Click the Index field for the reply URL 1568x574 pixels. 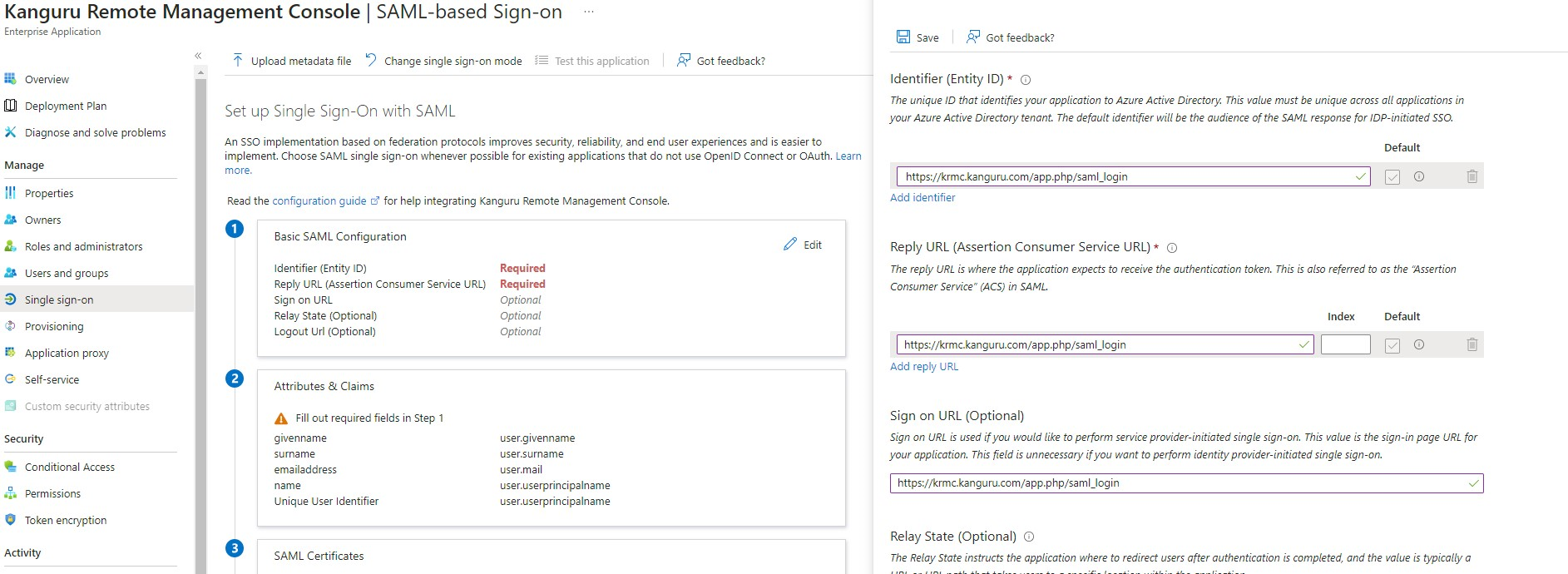1345,344
